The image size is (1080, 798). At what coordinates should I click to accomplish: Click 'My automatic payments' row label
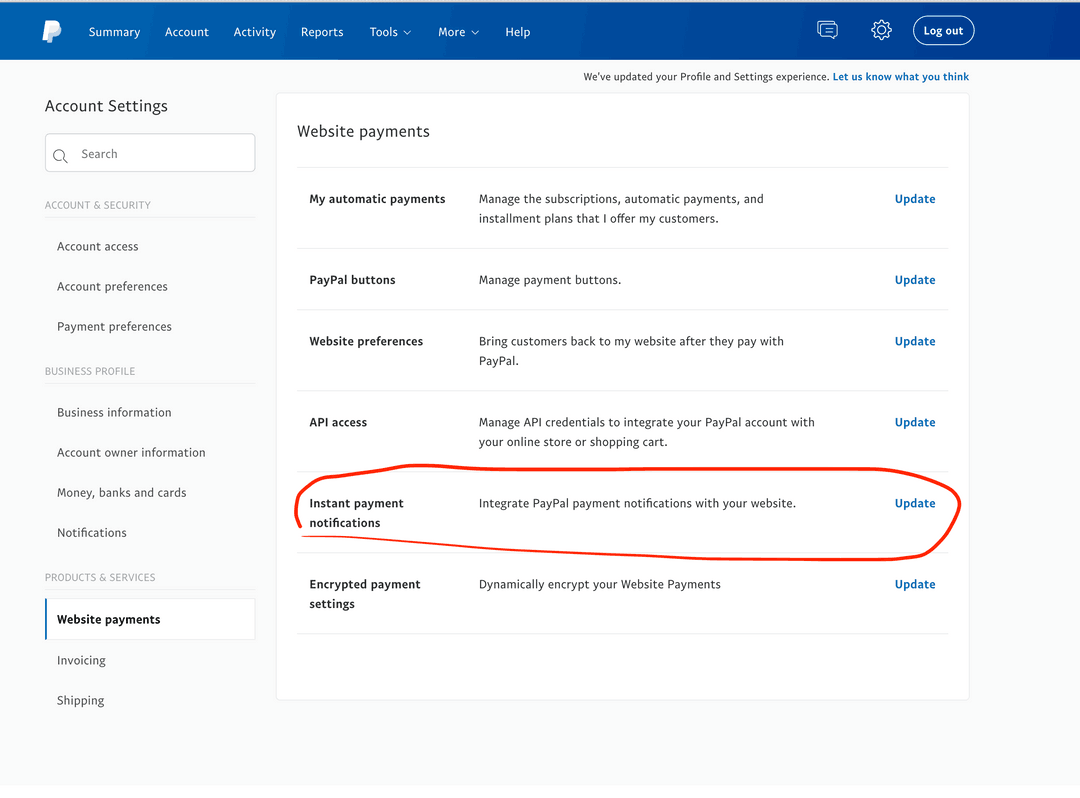pos(377,199)
